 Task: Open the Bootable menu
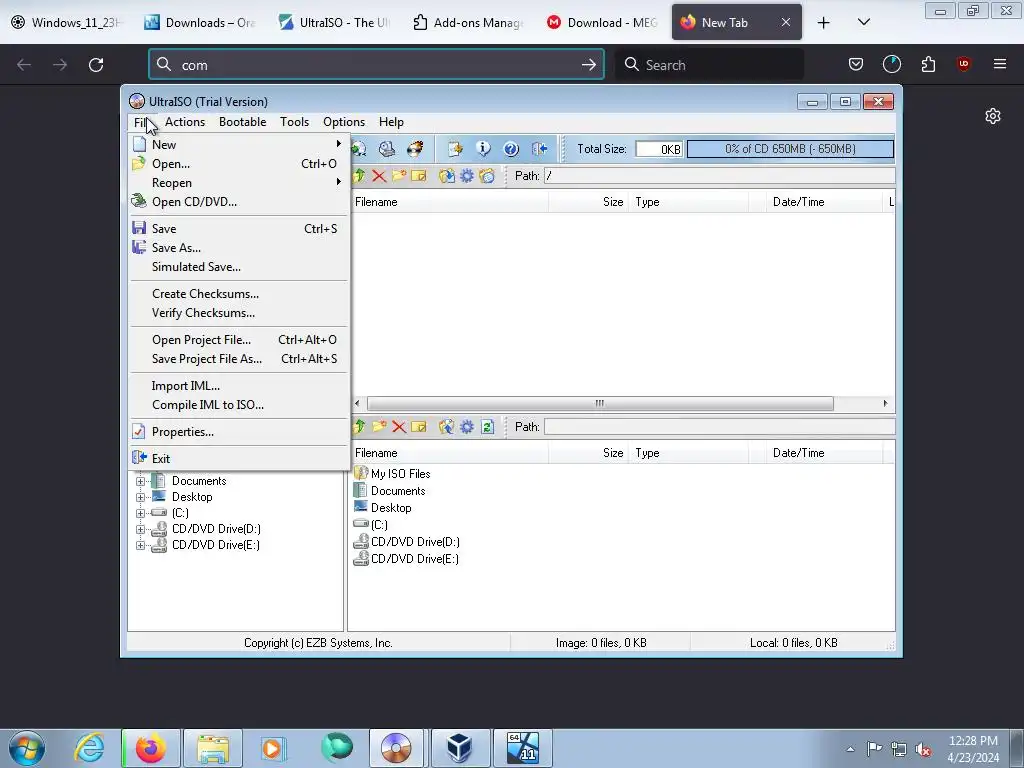click(242, 122)
